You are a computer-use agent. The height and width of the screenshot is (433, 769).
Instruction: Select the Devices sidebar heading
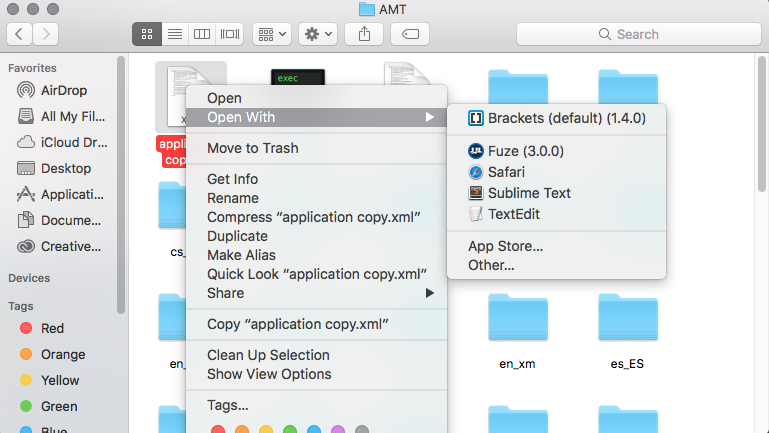29,278
